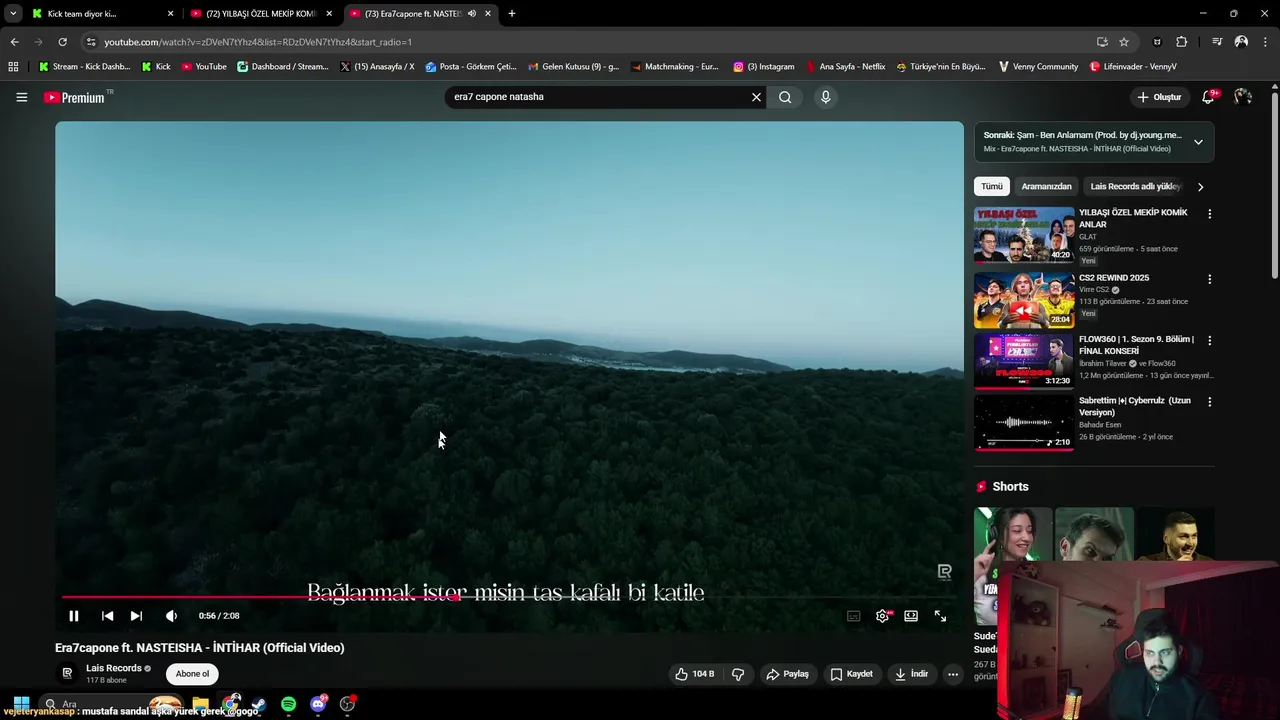This screenshot has width=1280, height=720.
Task: Open more actions three-dot button
Action: tap(953, 674)
